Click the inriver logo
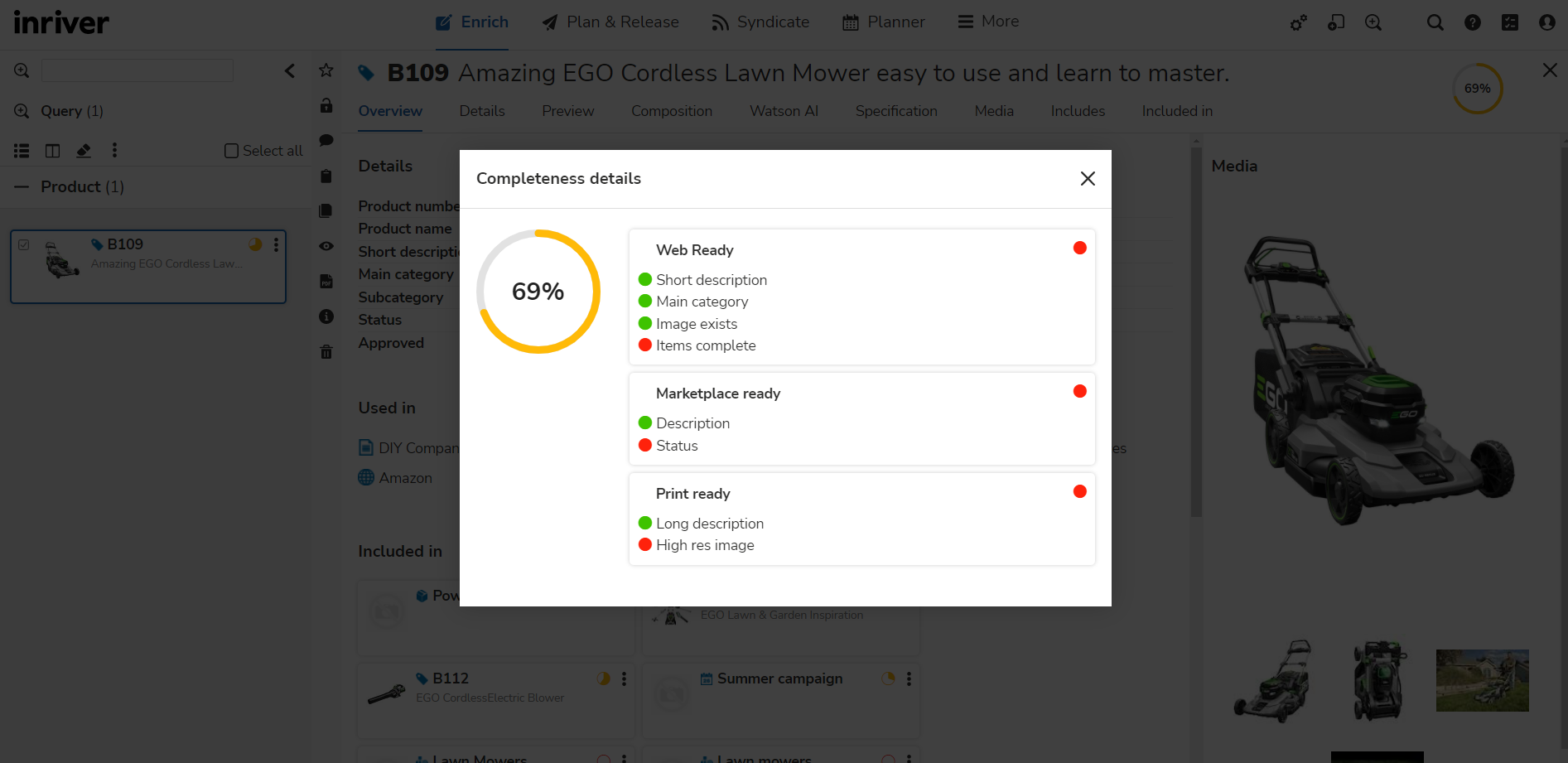 [x=61, y=22]
